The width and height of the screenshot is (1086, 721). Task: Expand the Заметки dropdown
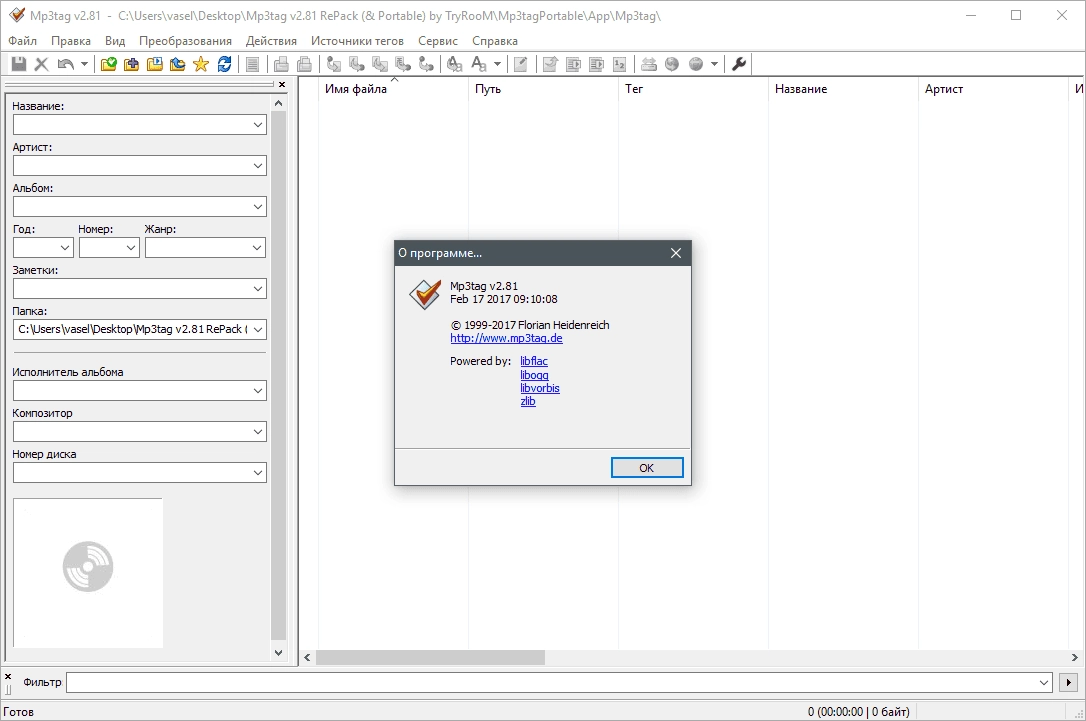pos(258,288)
